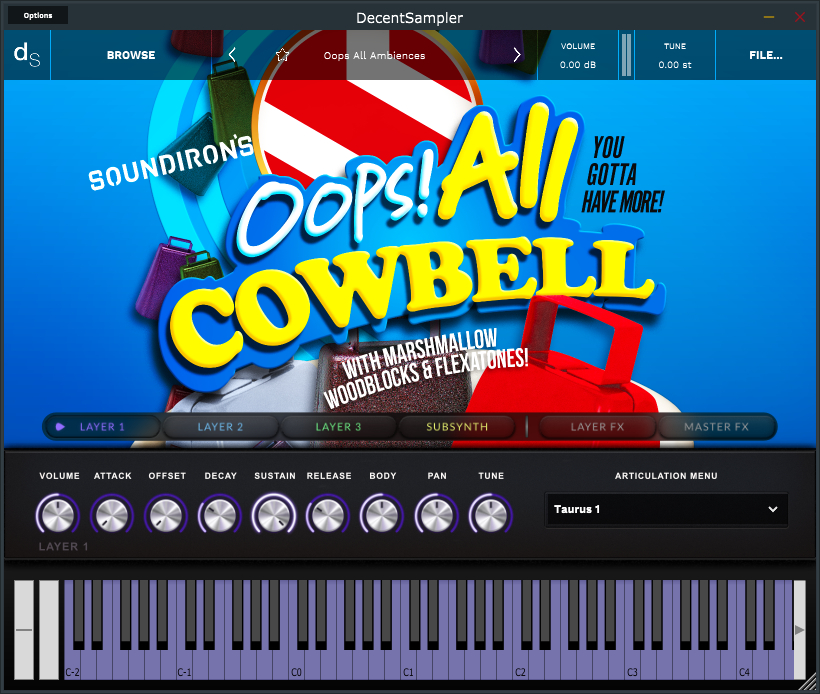The width and height of the screenshot is (820, 694).
Task: Click the ARTICULATION MENU label
Action: pyautogui.click(x=666, y=476)
